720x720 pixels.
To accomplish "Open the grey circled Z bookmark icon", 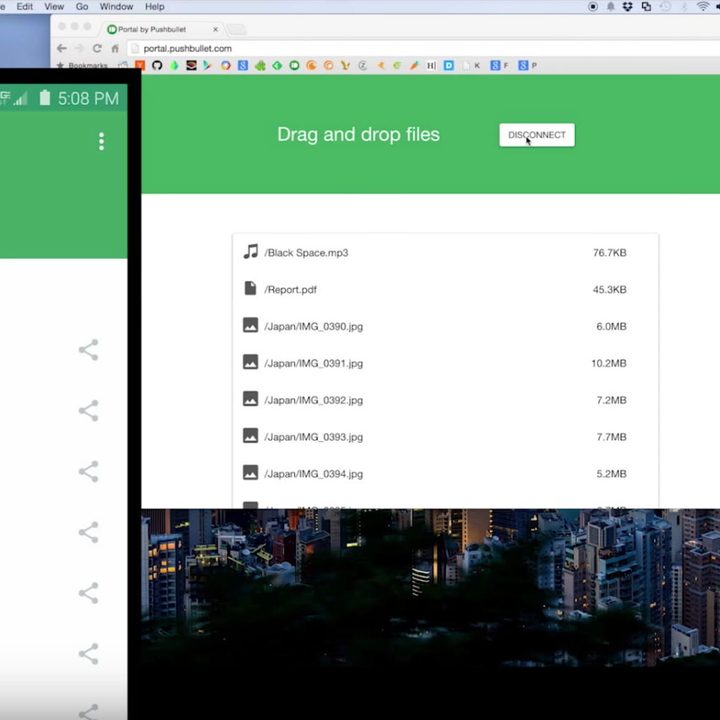I will [363, 65].
